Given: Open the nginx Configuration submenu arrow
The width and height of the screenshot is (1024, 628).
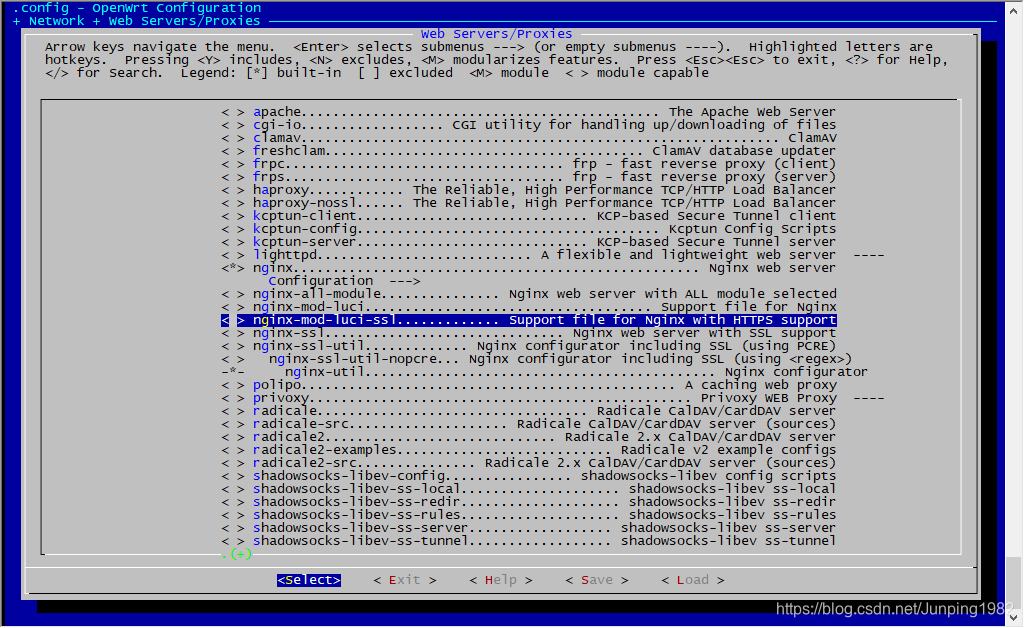Looking at the screenshot, I should tap(405, 281).
